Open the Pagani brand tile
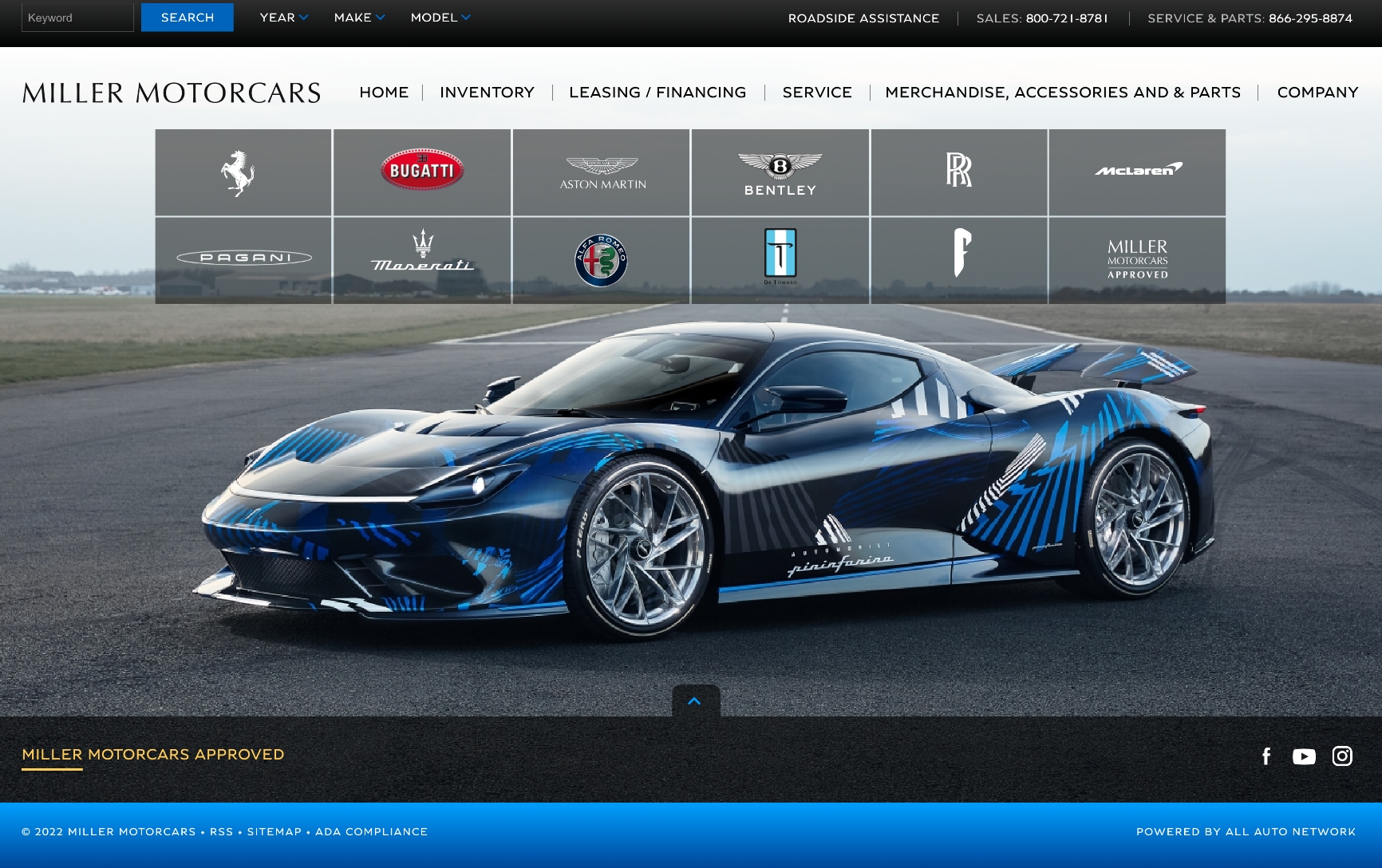 (x=243, y=260)
